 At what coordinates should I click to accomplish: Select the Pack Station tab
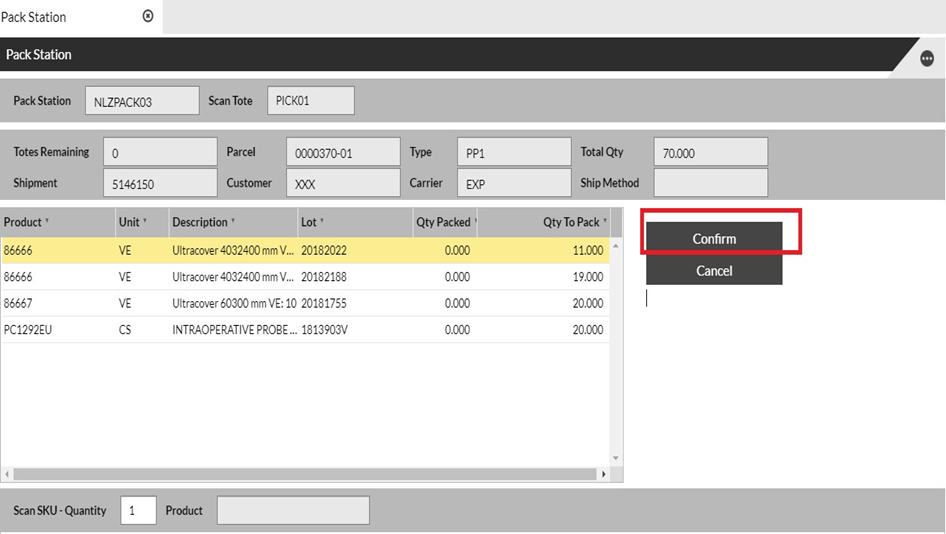coord(34,17)
